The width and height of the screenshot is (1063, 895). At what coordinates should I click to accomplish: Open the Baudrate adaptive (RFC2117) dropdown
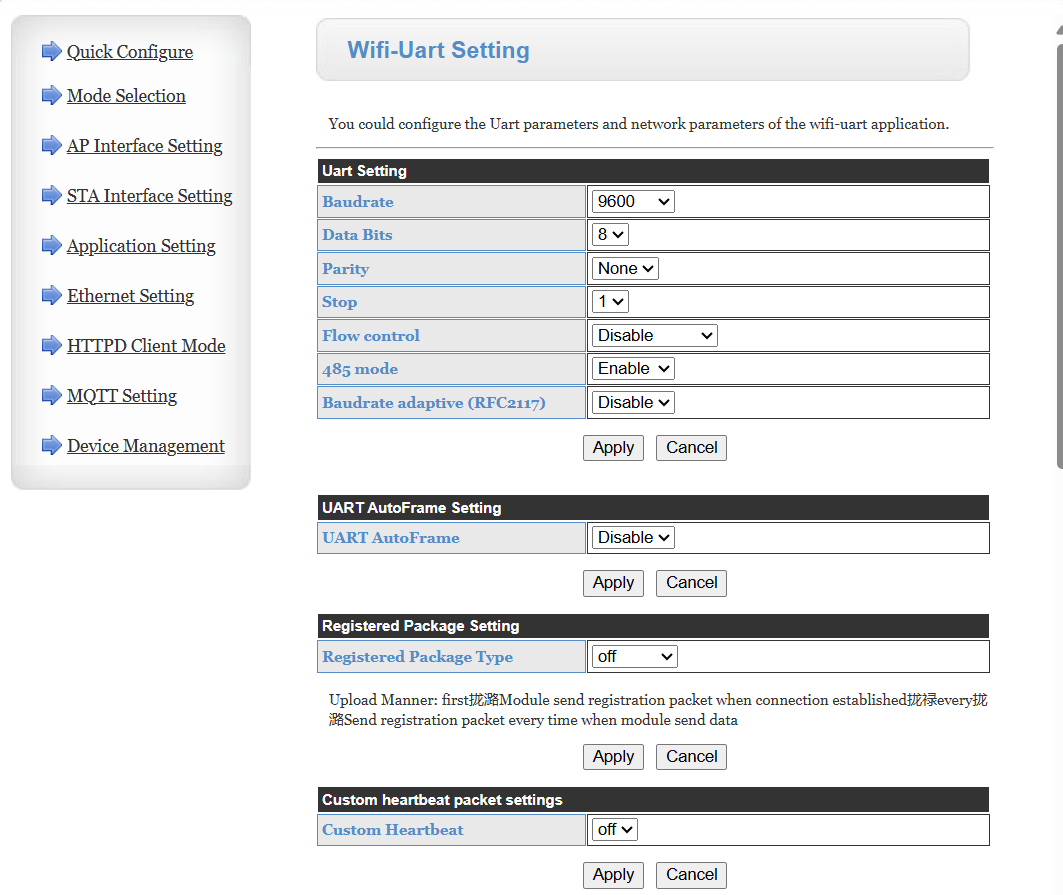click(633, 403)
